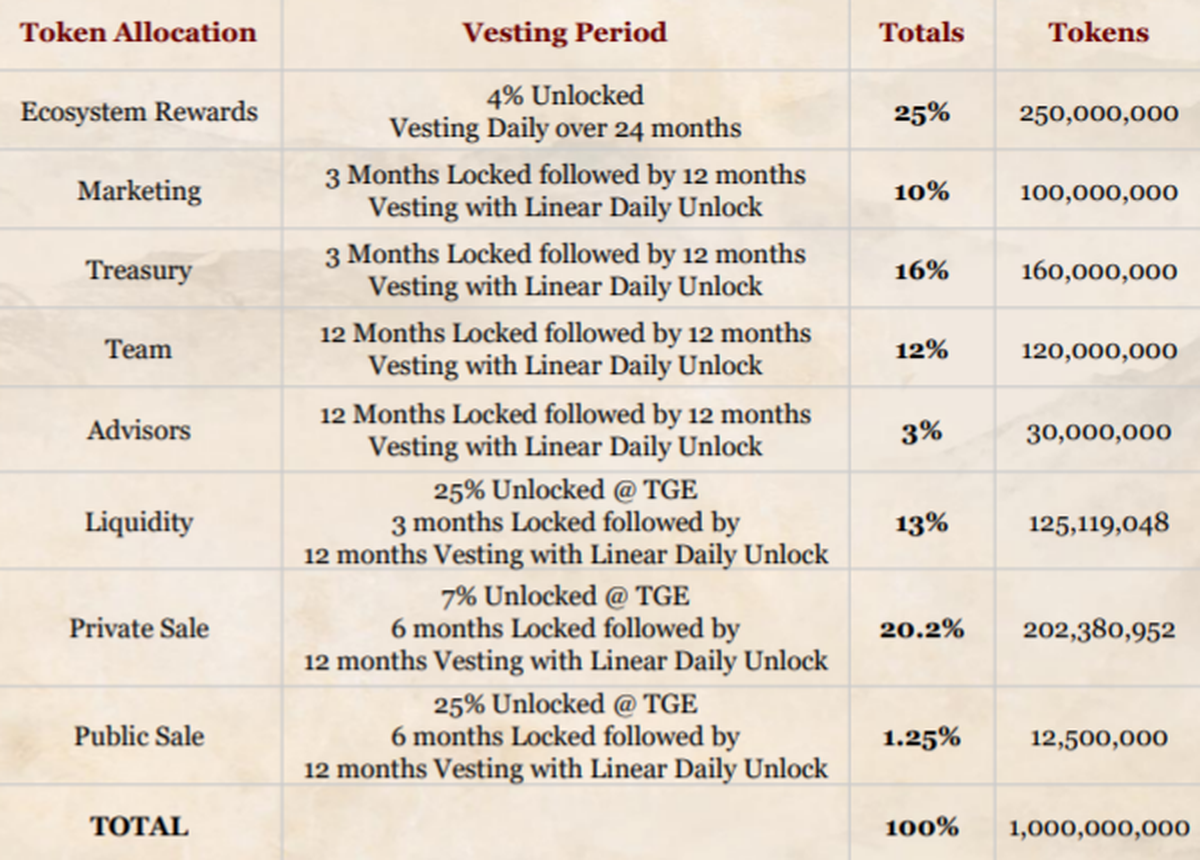Image resolution: width=1200 pixels, height=860 pixels.
Task: Click the 20.2% totals cell
Action: tap(921, 629)
